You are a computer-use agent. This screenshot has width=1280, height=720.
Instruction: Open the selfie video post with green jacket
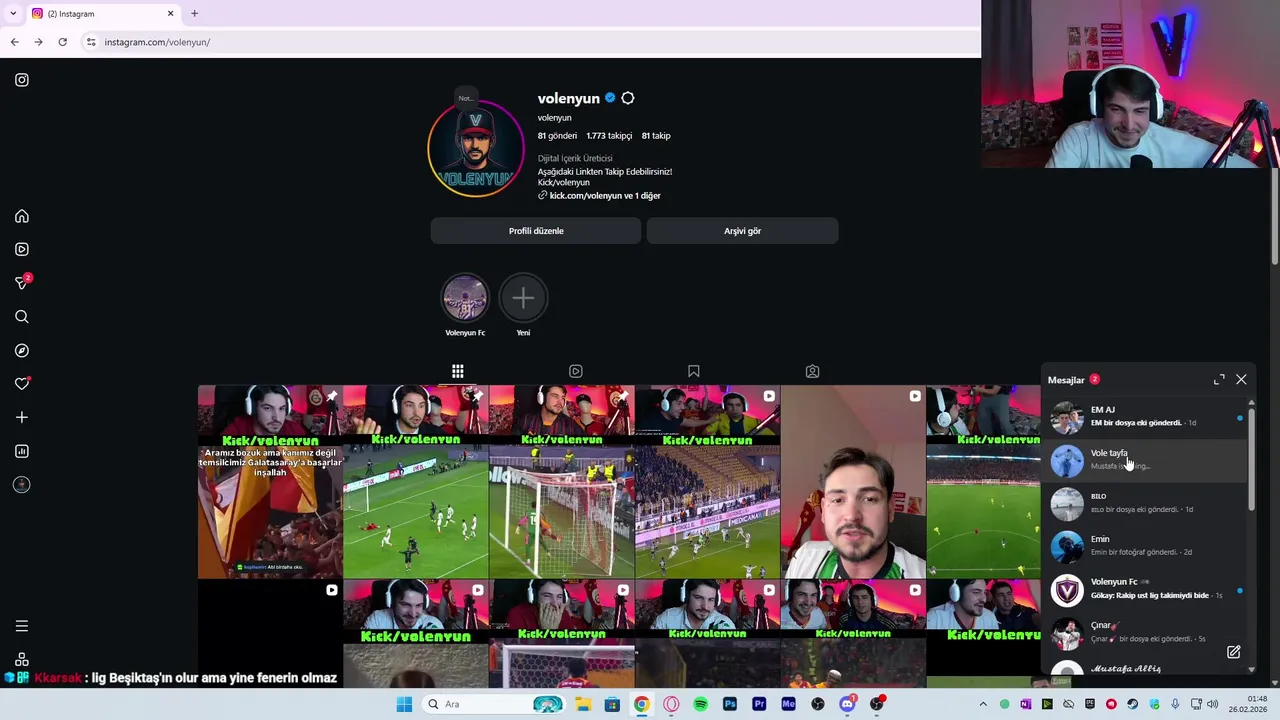(853, 482)
